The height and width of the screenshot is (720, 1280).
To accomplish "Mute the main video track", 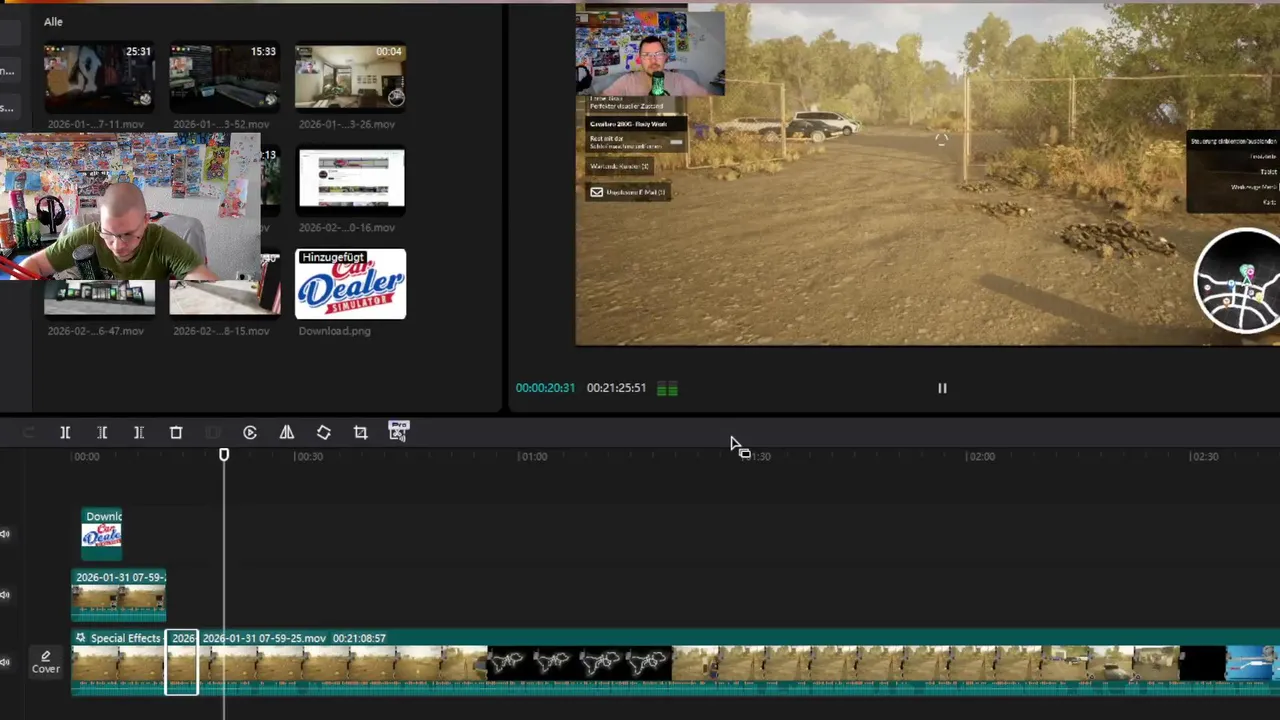I will [x=5, y=662].
